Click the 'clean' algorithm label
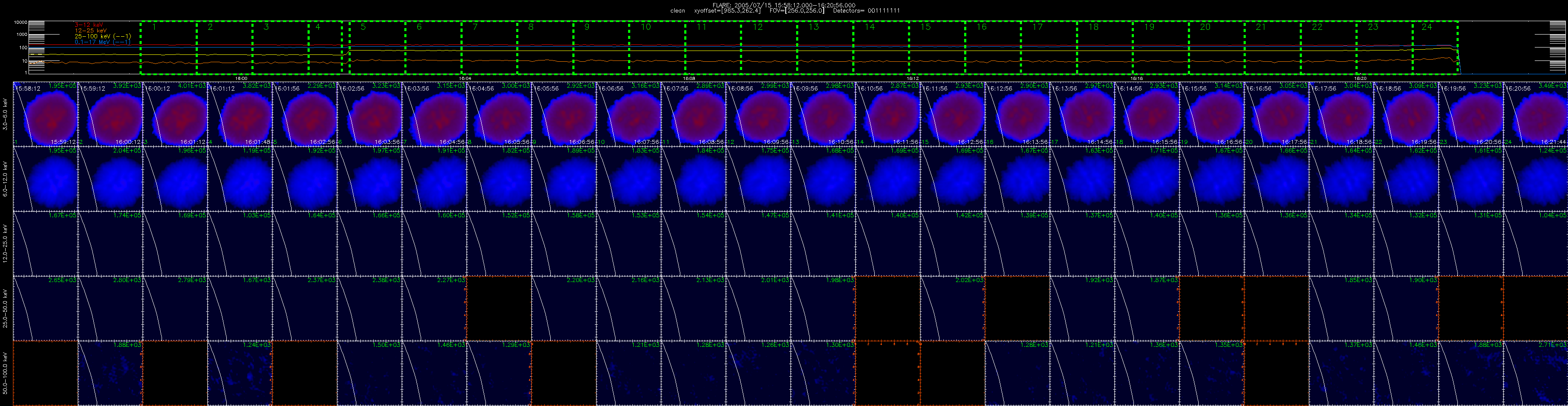The image size is (1568, 406). [x=677, y=11]
